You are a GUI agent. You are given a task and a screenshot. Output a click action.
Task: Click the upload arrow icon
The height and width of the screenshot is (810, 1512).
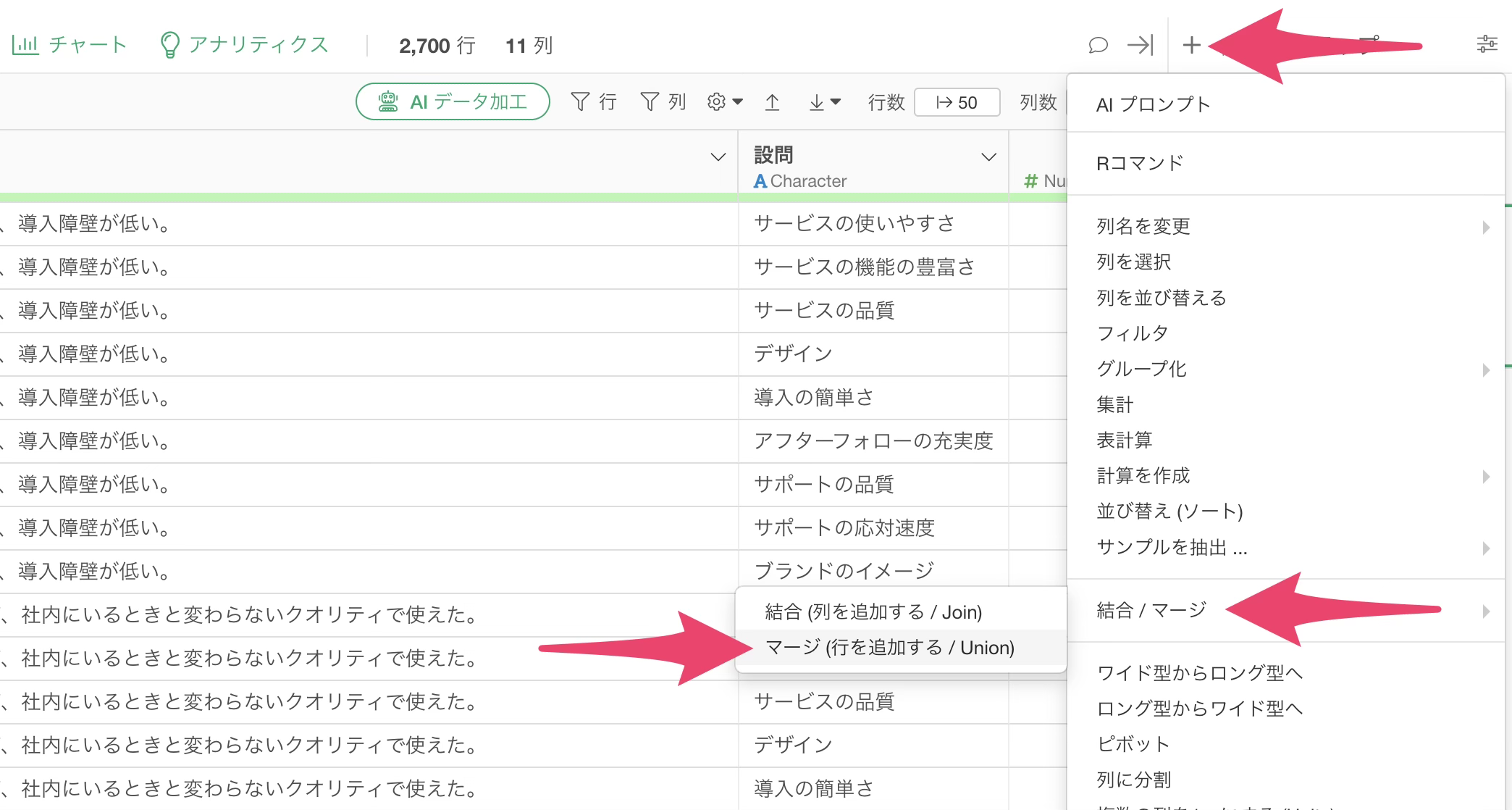click(773, 102)
